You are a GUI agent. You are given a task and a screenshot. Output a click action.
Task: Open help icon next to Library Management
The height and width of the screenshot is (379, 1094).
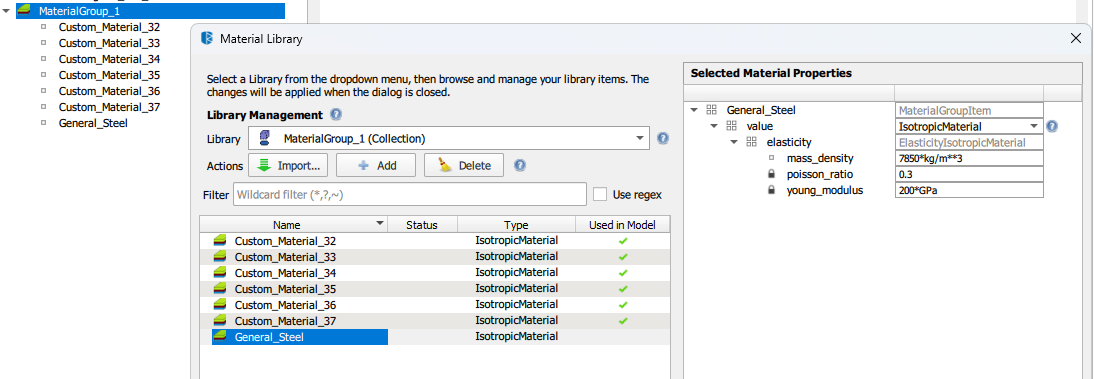(x=336, y=114)
